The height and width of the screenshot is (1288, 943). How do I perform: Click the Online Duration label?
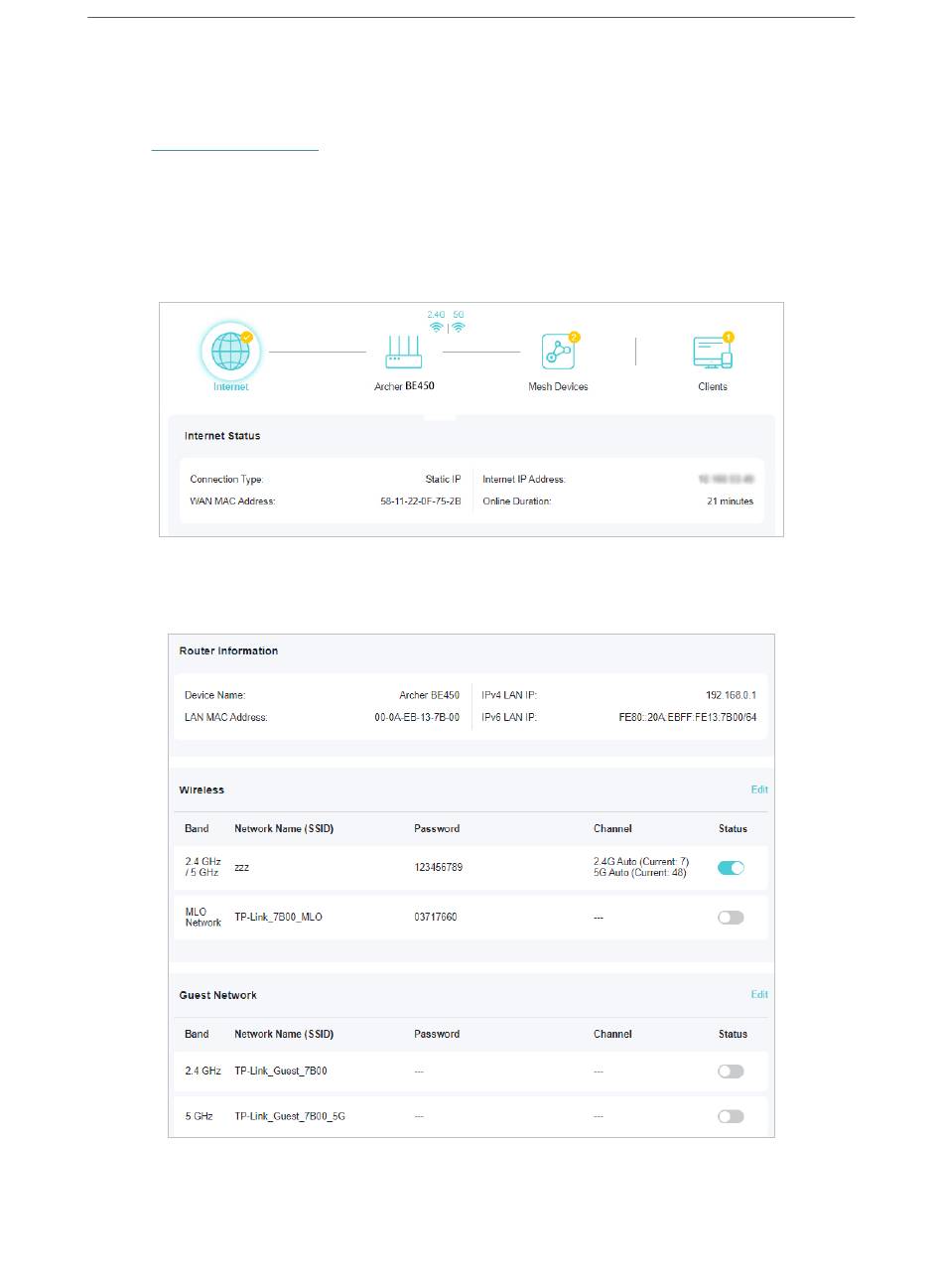[517, 501]
